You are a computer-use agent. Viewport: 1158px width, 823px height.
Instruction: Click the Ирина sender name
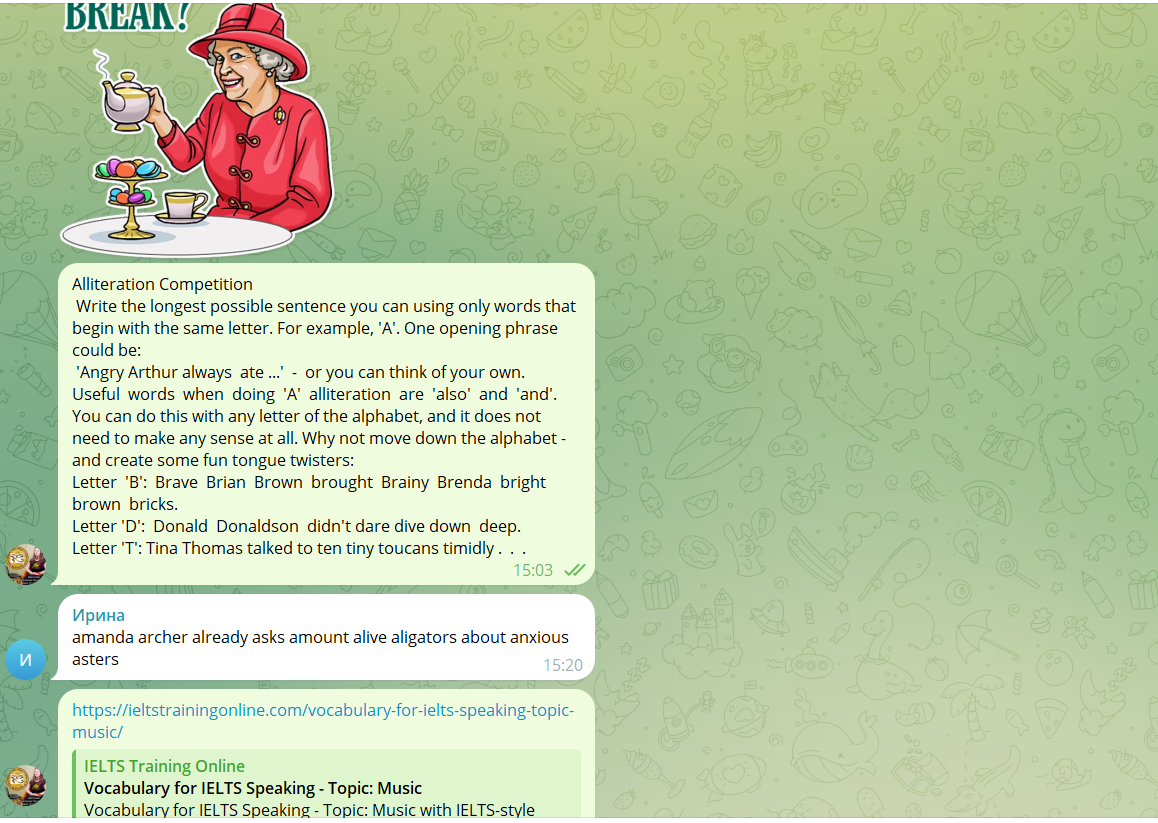(98, 615)
